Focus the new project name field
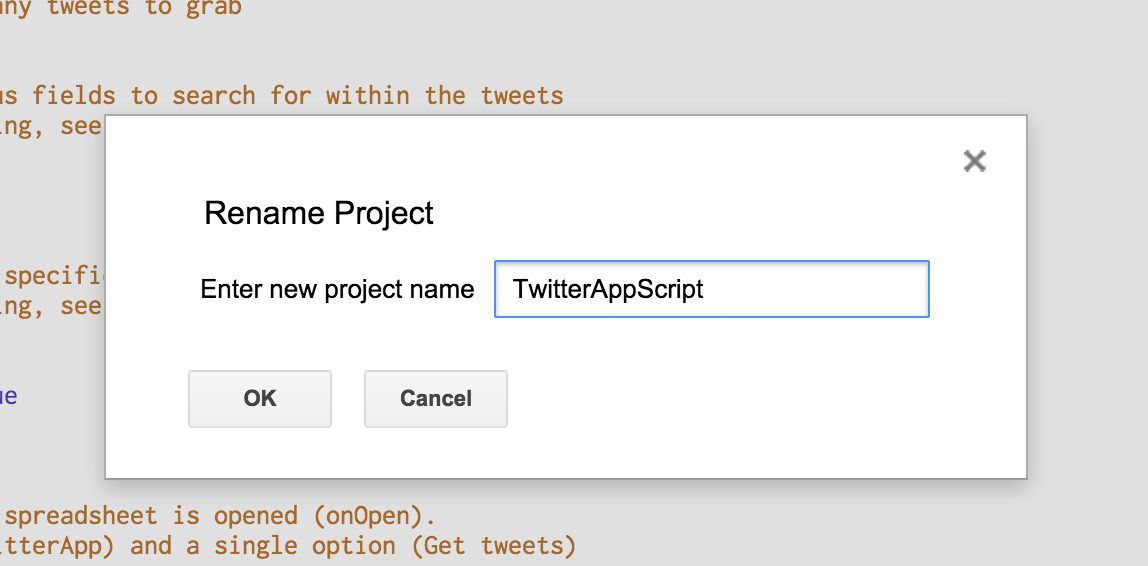Image resolution: width=1148 pixels, height=566 pixels. pyautogui.click(x=711, y=290)
